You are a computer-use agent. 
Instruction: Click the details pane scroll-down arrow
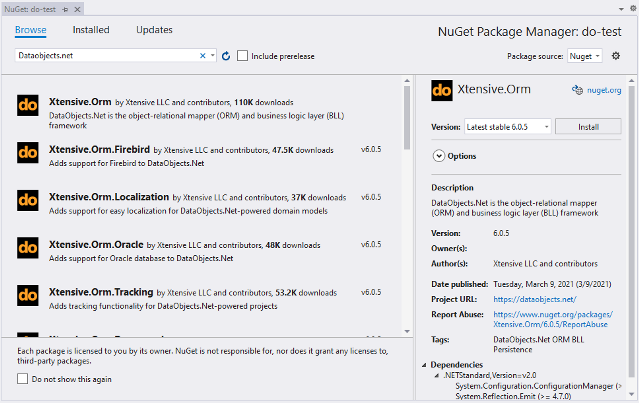click(632, 394)
